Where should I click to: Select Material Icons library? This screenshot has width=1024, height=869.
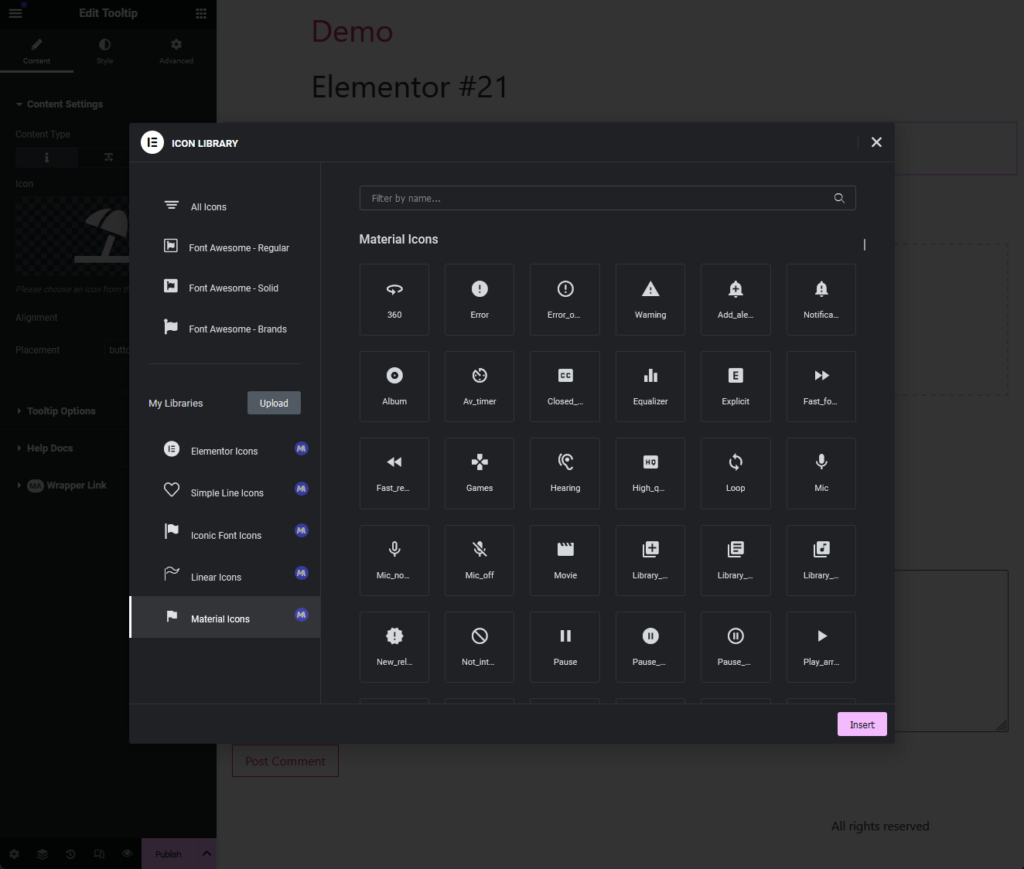pyautogui.click(x=225, y=618)
